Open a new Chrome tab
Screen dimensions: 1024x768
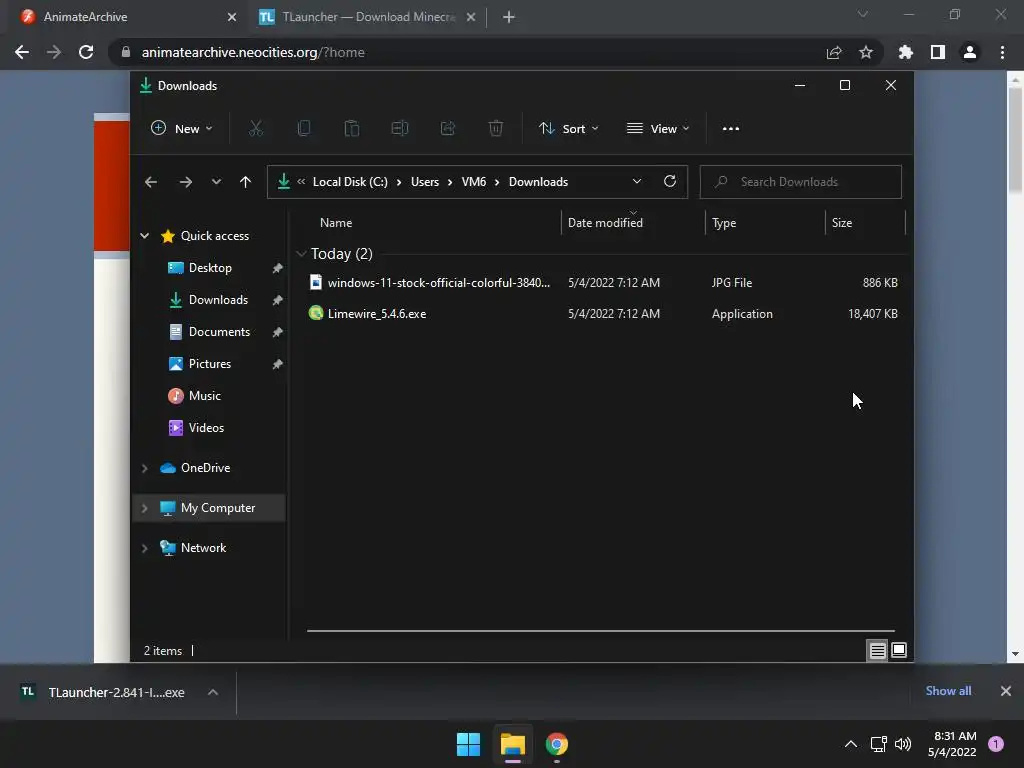click(509, 17)
